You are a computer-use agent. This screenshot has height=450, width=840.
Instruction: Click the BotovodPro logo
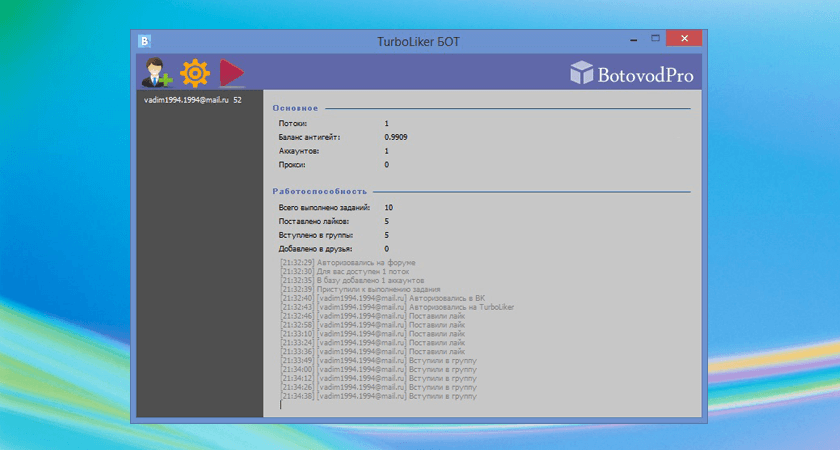coord(632,74)
